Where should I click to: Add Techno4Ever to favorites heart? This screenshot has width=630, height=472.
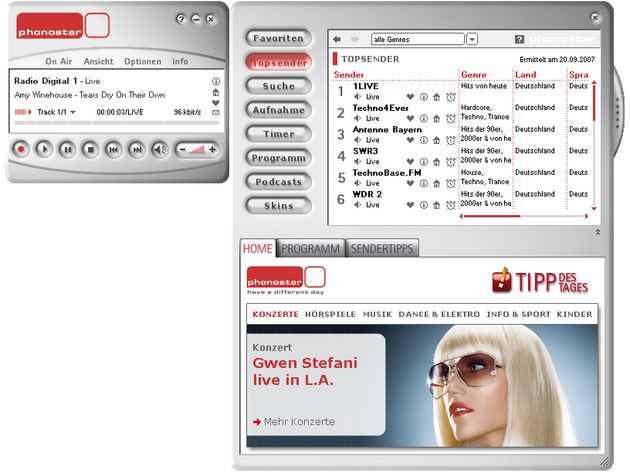click(410, 119)
